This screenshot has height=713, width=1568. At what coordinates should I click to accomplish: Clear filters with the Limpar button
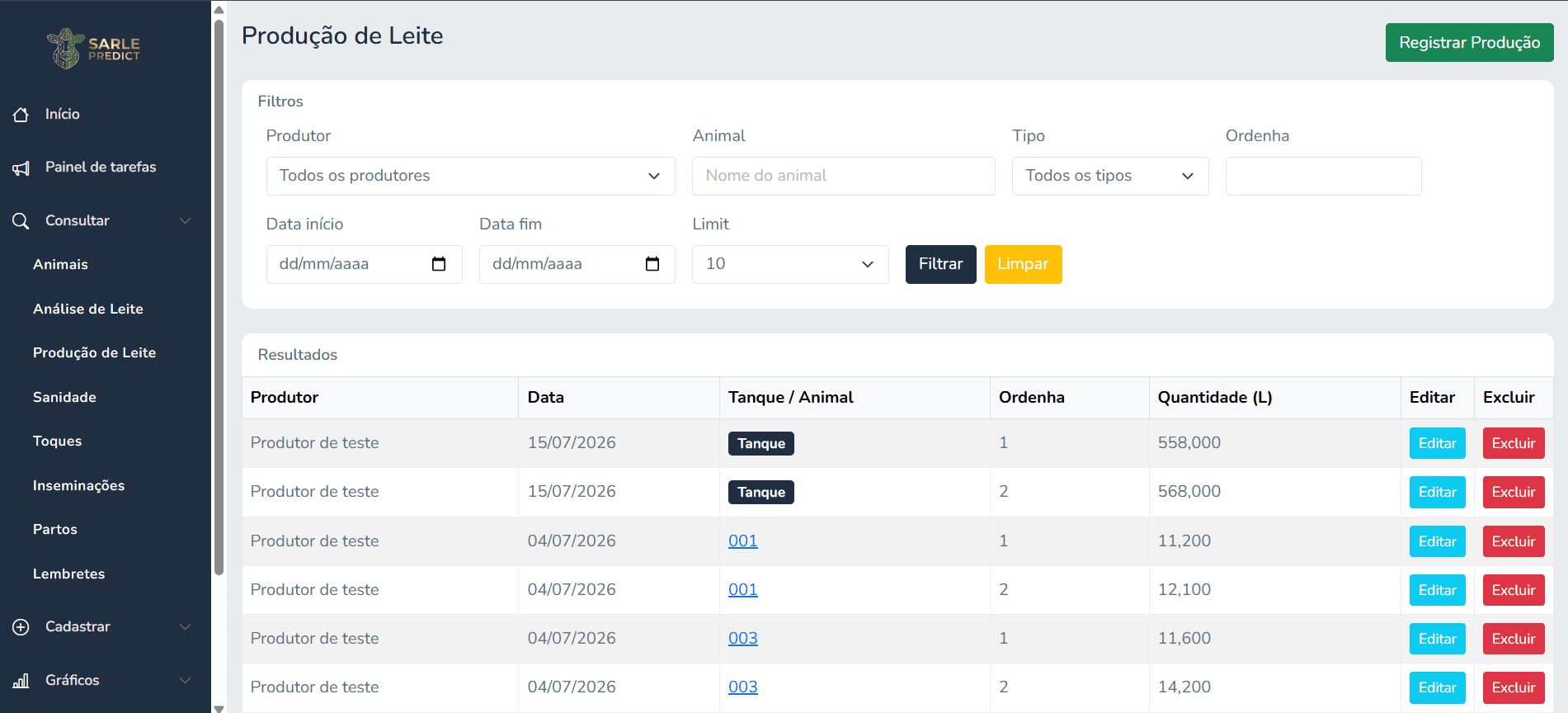pyautogui.click(x=1023, y=264)
